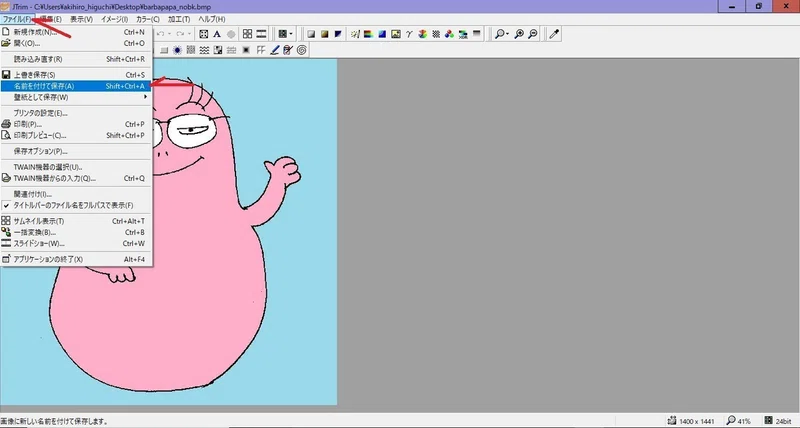Open the RGB color balls icon
800x428 pixels.
click(449, 34)
